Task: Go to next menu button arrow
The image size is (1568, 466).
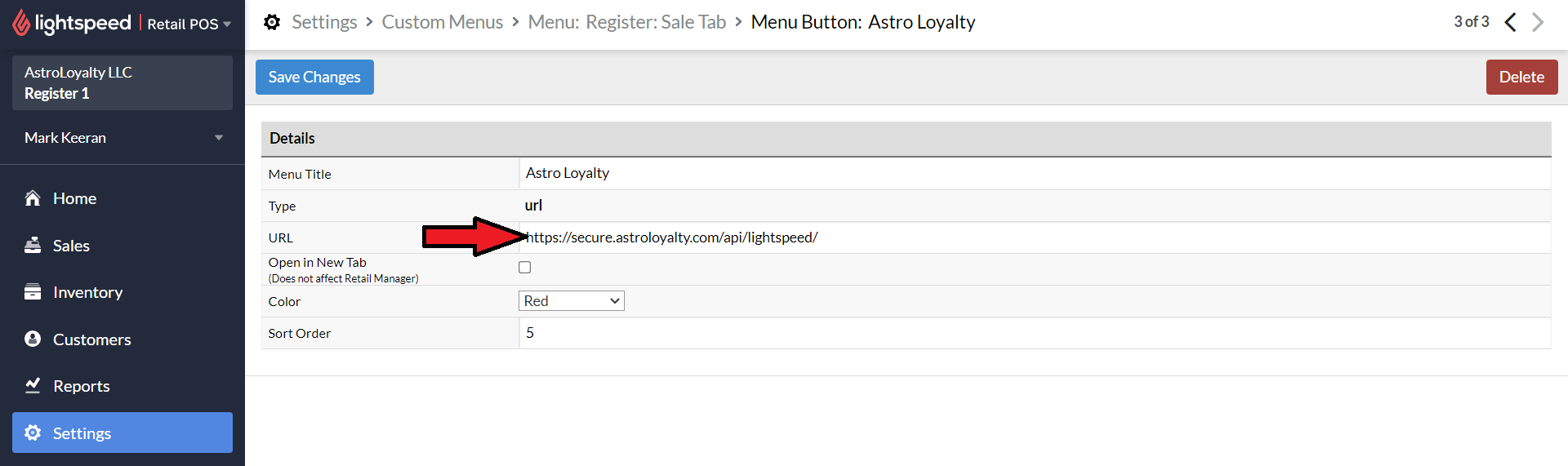Action: pos(1538,22)
